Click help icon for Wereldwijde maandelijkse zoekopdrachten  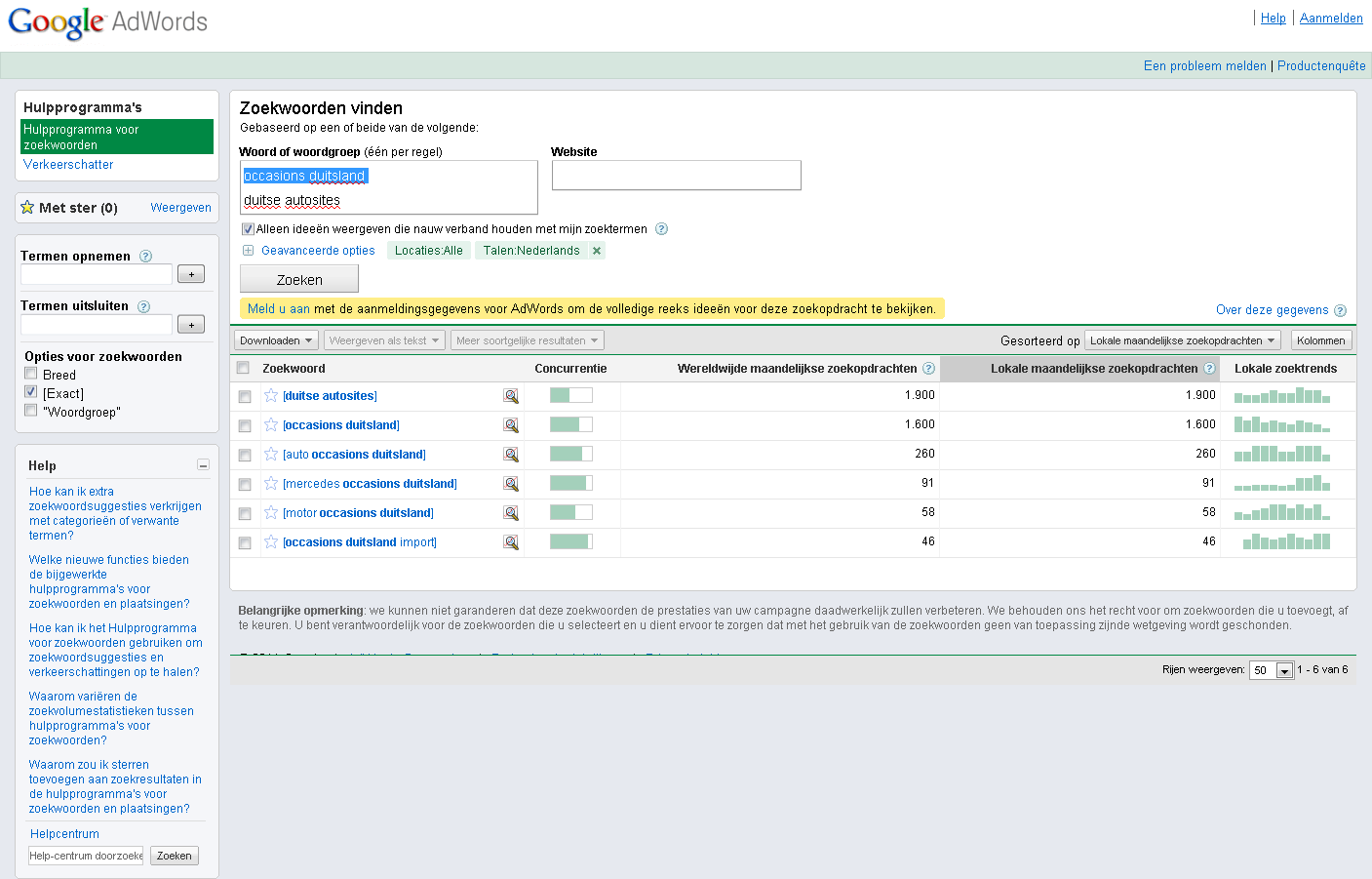tap(928, 368)
